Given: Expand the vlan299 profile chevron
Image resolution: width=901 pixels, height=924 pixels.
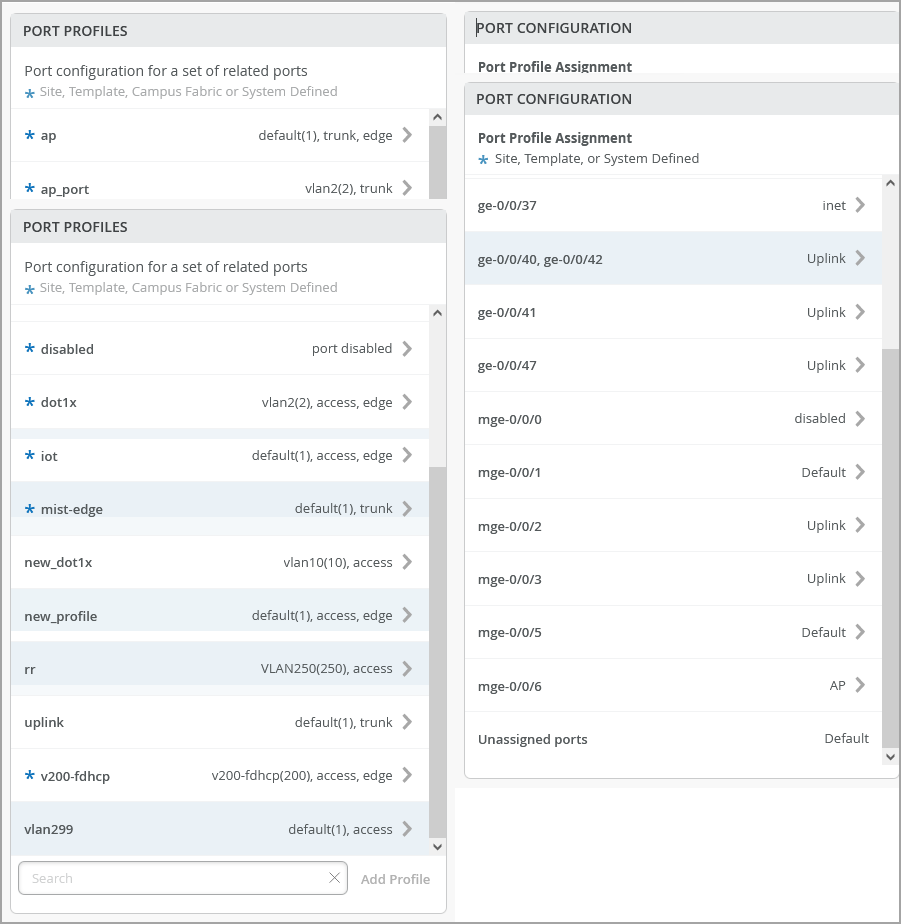Looking at the screenshot, I should (x=407, y=829).
